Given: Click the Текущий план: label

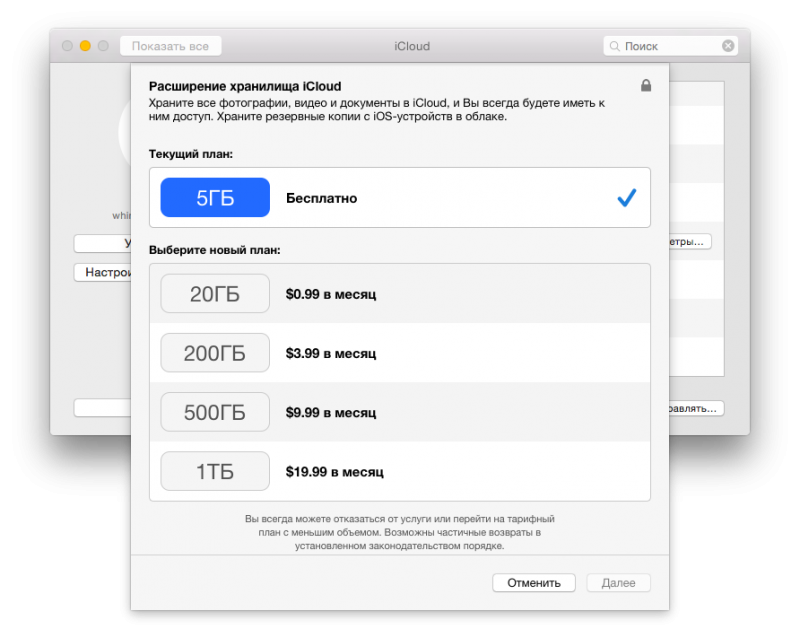Looking at the screenshot, I should (x=191, y=154).
